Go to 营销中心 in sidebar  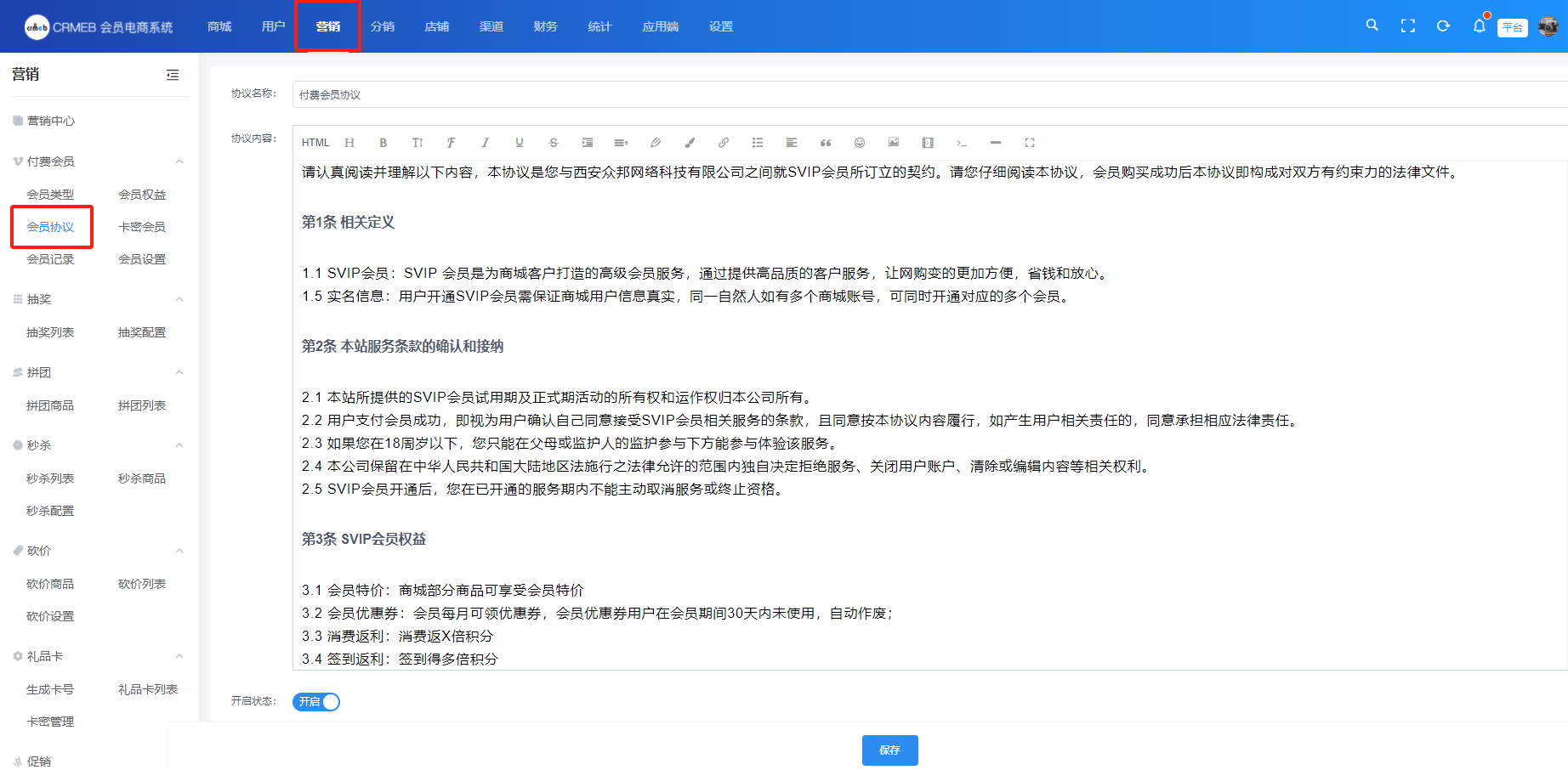pos(51,121)
